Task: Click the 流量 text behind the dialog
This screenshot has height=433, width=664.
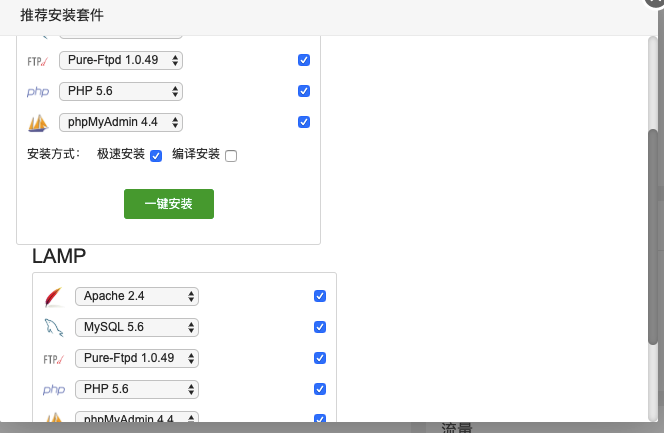Action: click(x=456, y=427)
